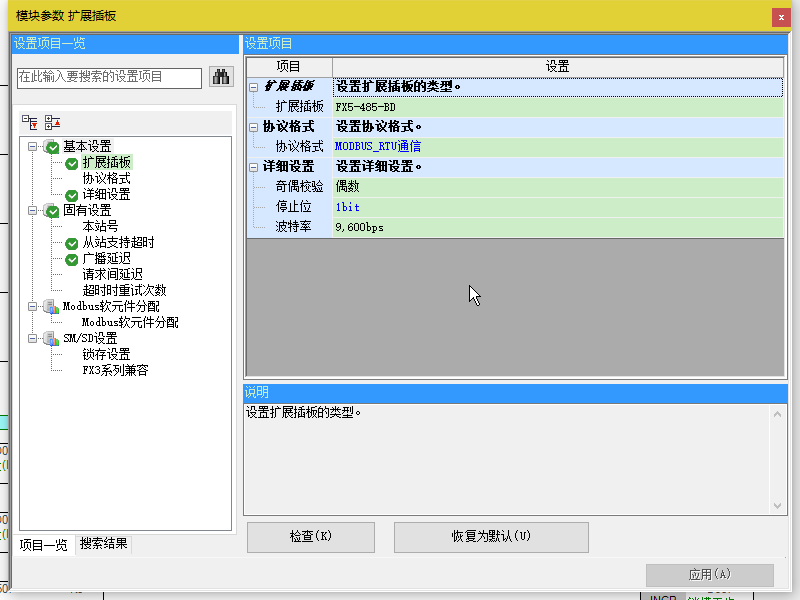800x600 pixels.
Task: Select 锁存设置 in the tree
Action: pos(106,355)
